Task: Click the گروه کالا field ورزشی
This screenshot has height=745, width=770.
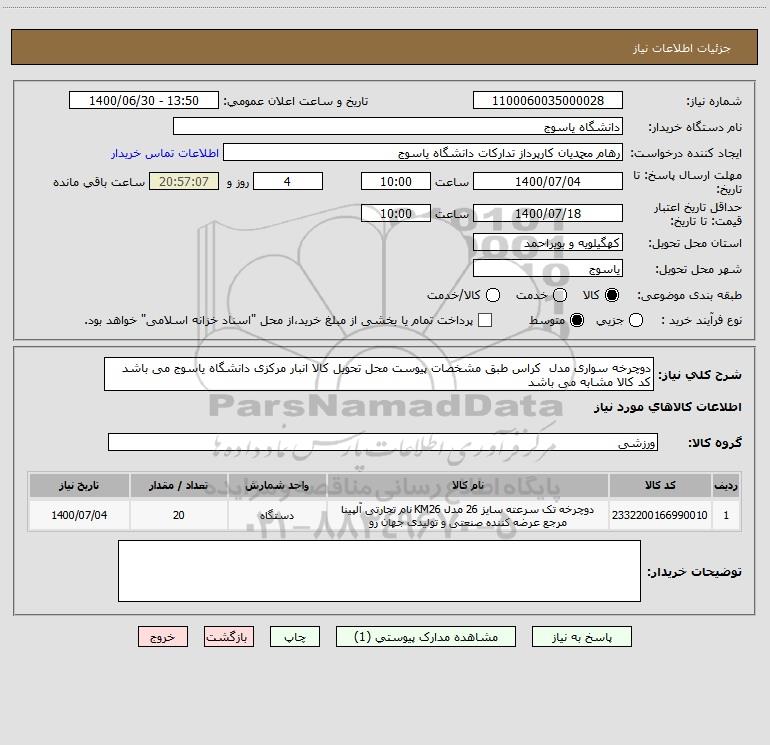Action: (x=383, y=442)
